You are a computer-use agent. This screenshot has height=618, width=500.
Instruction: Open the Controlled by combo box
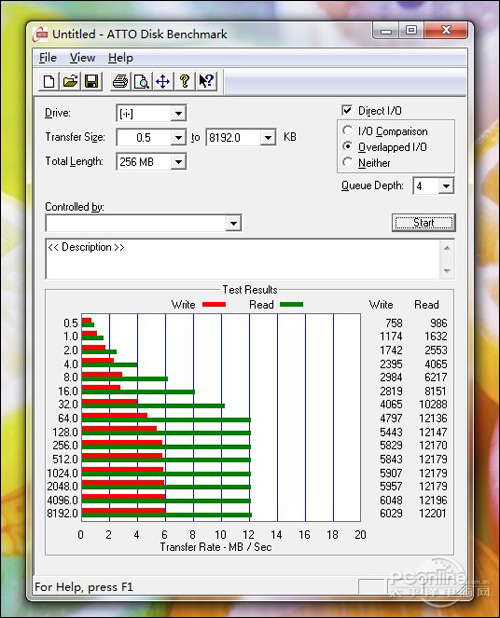[x=143, y=223]
